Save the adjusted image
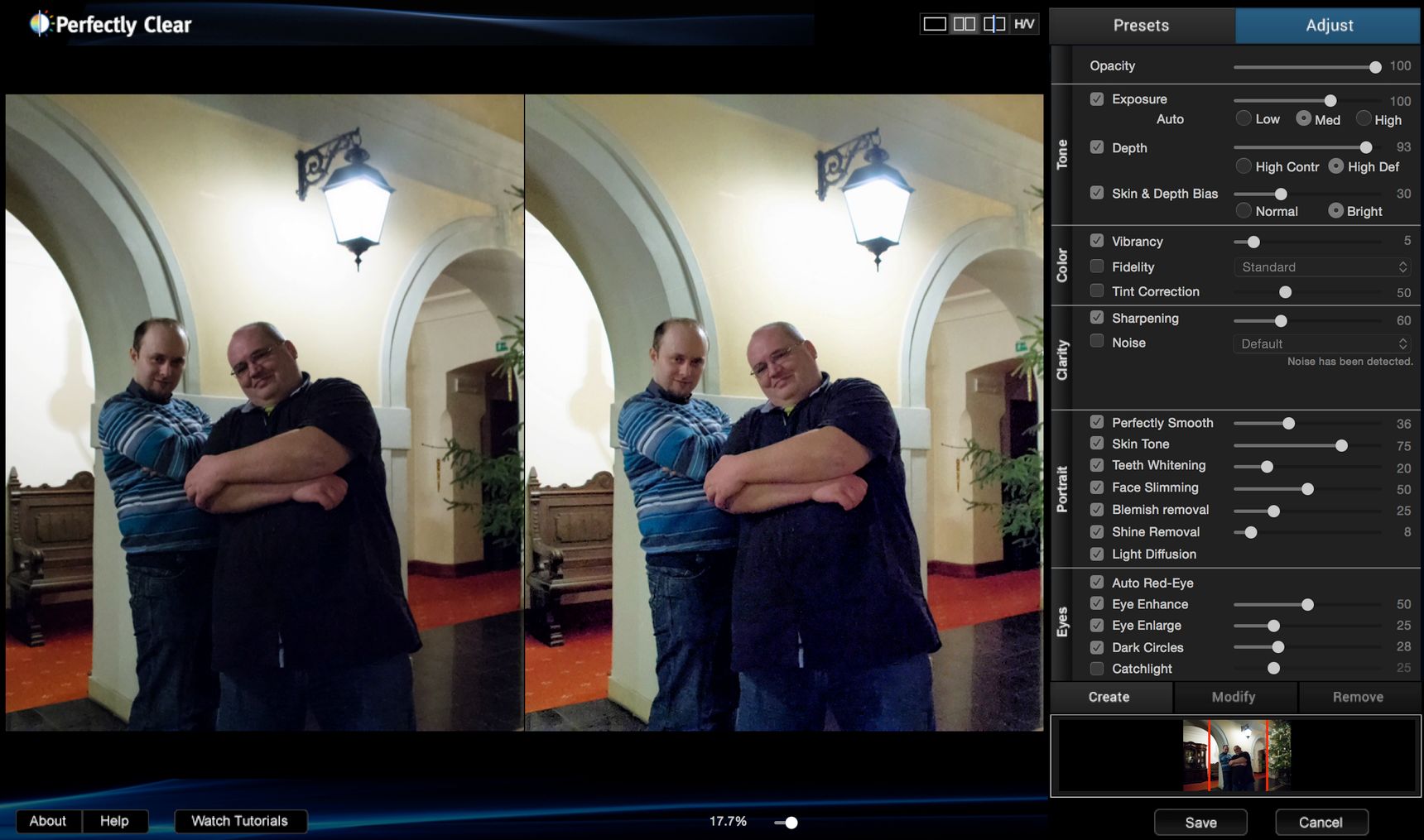 pyautogui.click(x=1200, y=823)
